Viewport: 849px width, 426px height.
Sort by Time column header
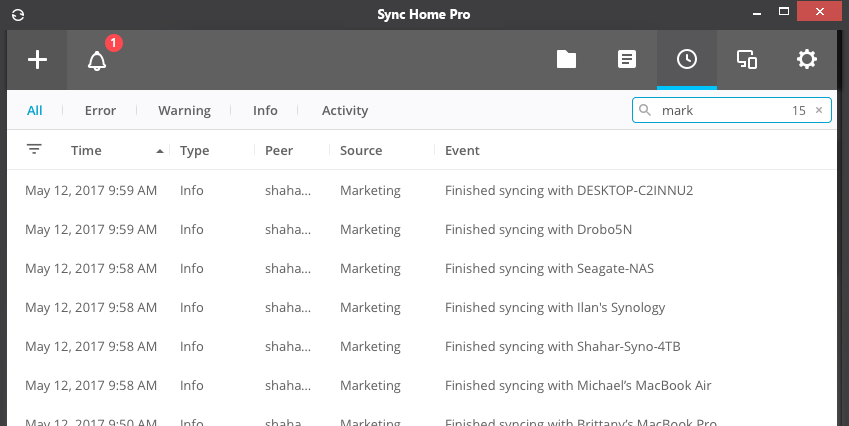87,151
